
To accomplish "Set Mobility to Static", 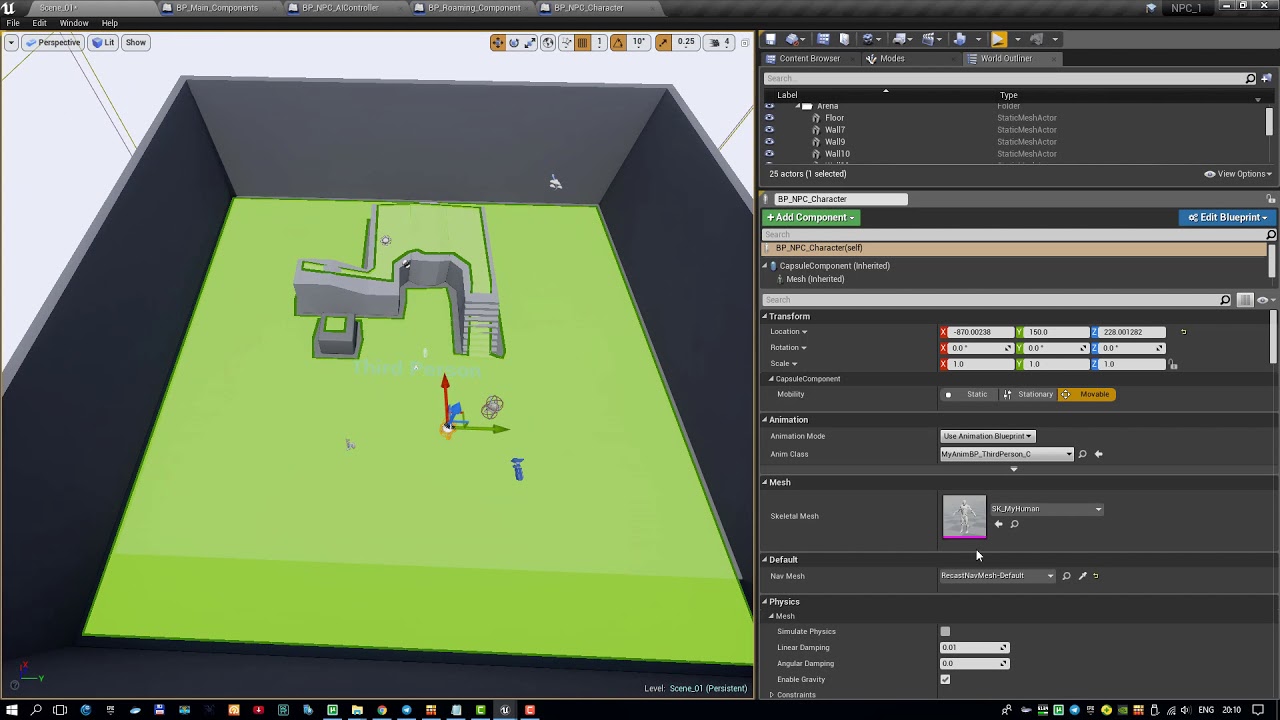I will pyautogui.click(x=968, y=394).
